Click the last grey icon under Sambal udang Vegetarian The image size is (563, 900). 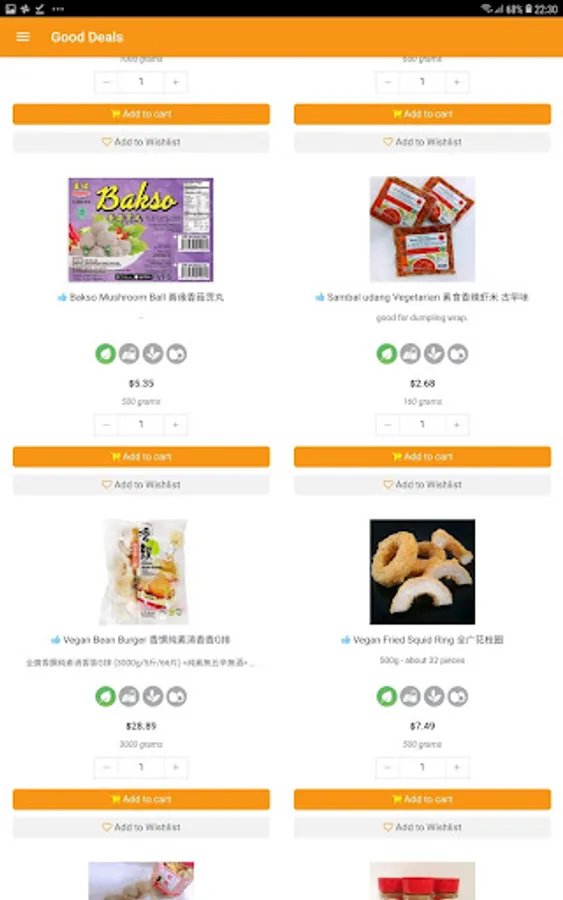point(458,354)
